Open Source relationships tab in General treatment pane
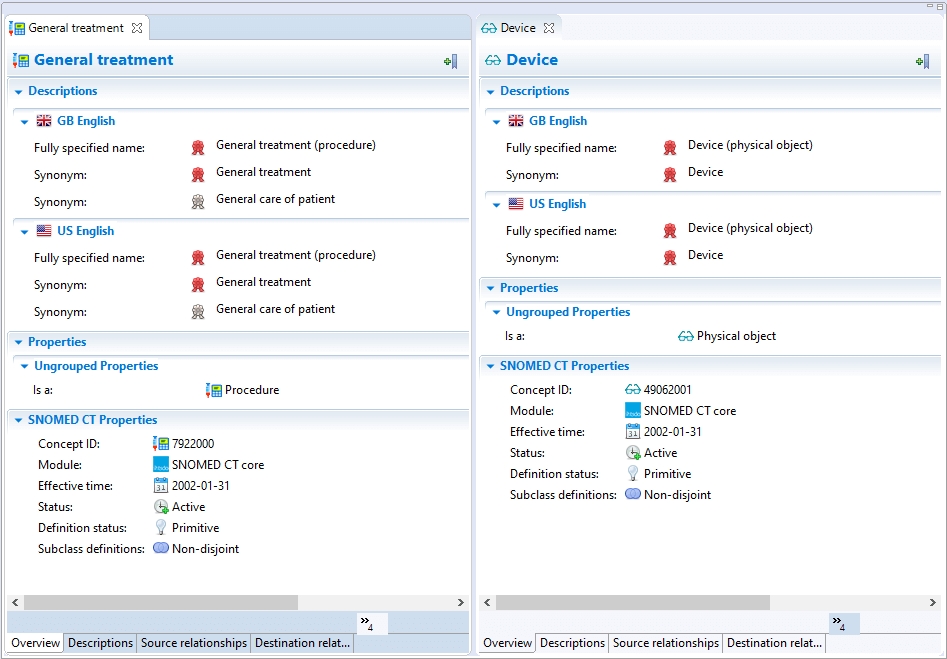Image resolution: width=947 pixels, height=659 pixels. pos(194,643)
